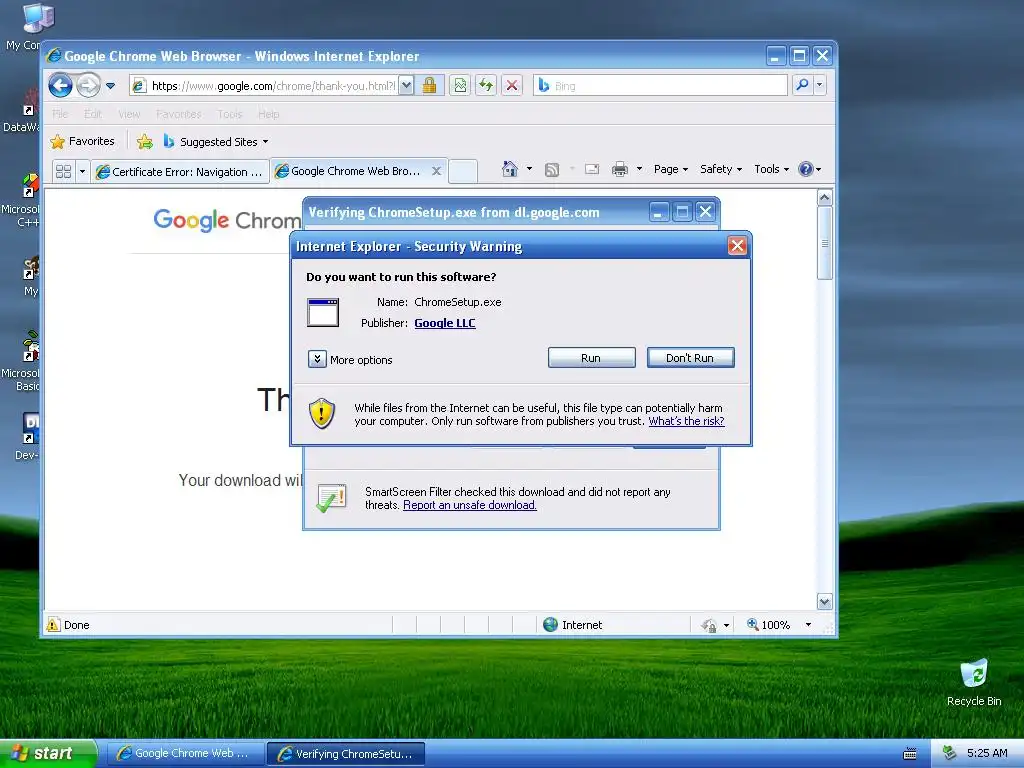The image size is (1024, 768).
Task: Click the on-screen keyboard tray icon
Action: (x=910, y=754)
